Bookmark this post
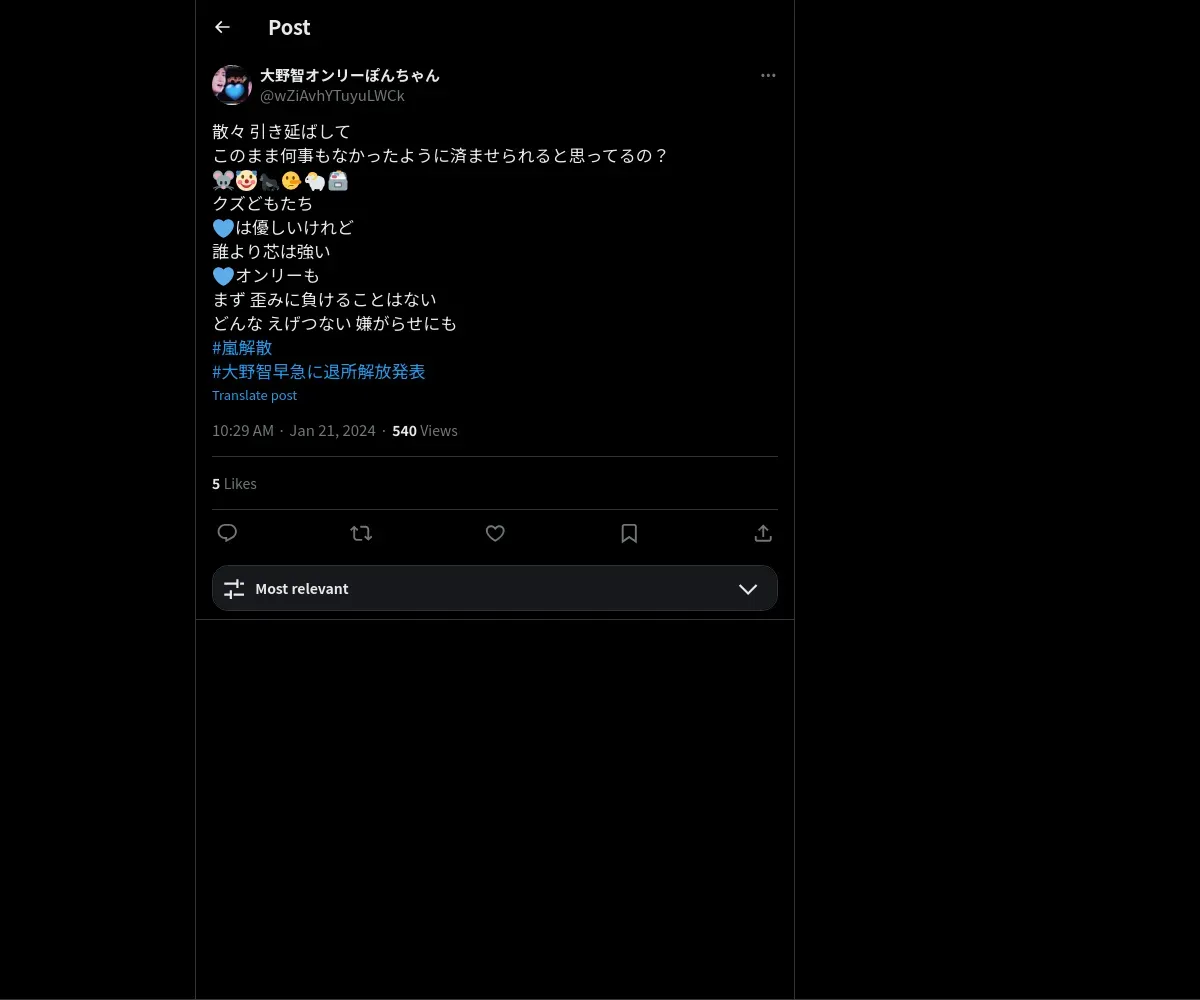Image resolution: width=1200 pixels, height=1000 pixels. pos(629,533)
